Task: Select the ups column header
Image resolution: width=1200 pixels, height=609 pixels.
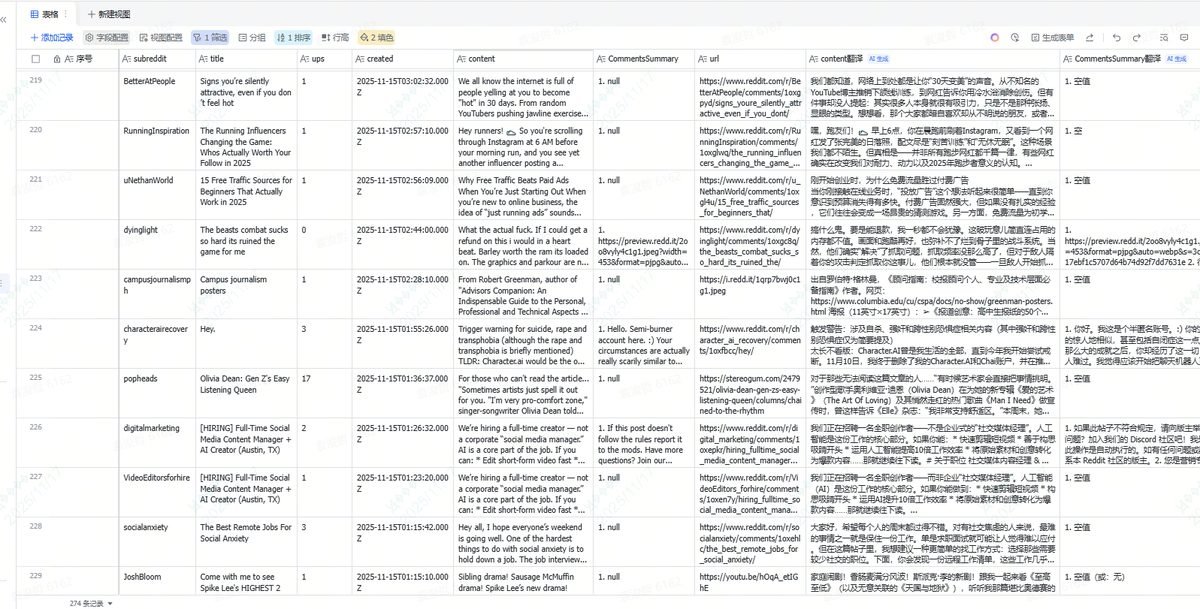Action: point(323,59)
